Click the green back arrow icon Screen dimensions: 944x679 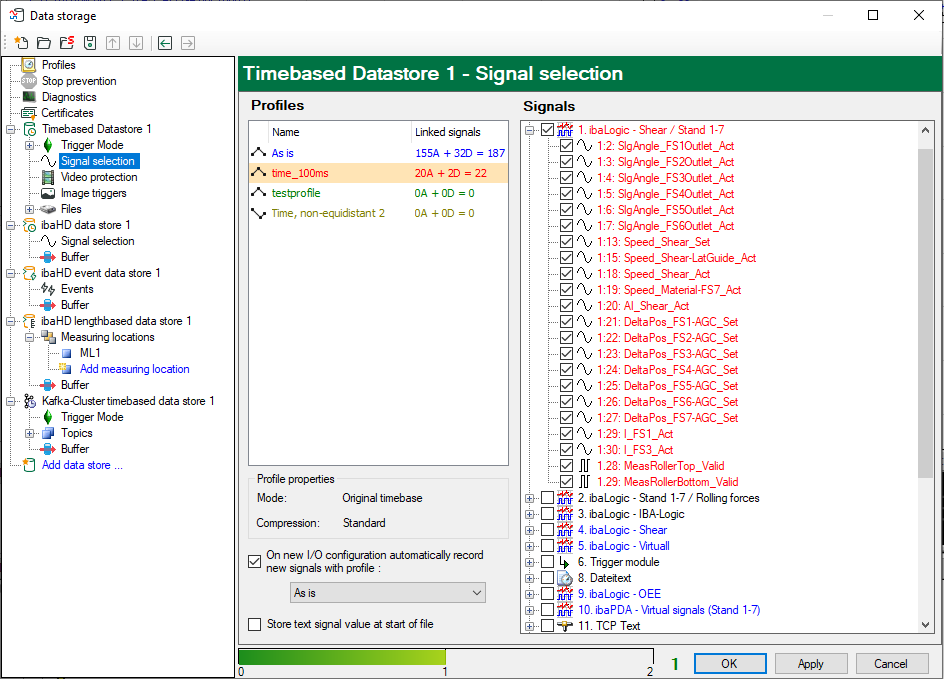(164, 43)
